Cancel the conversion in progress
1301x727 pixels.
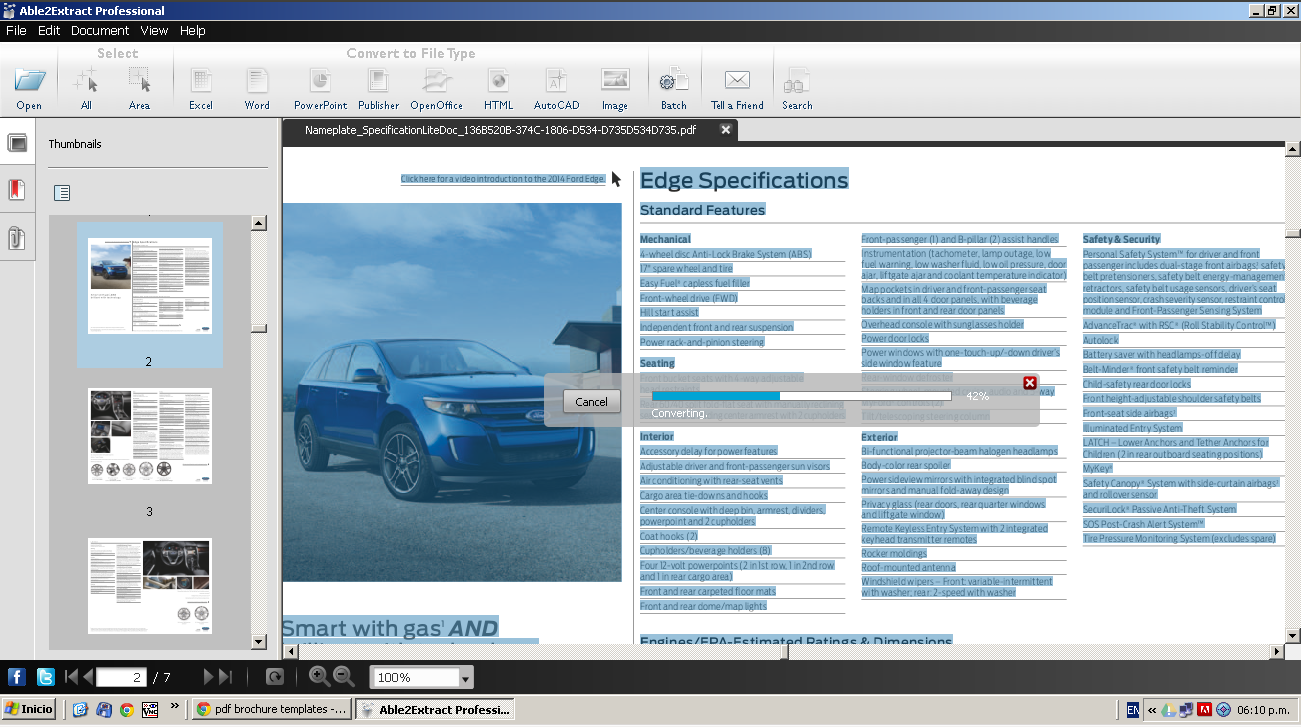(591, 401)
